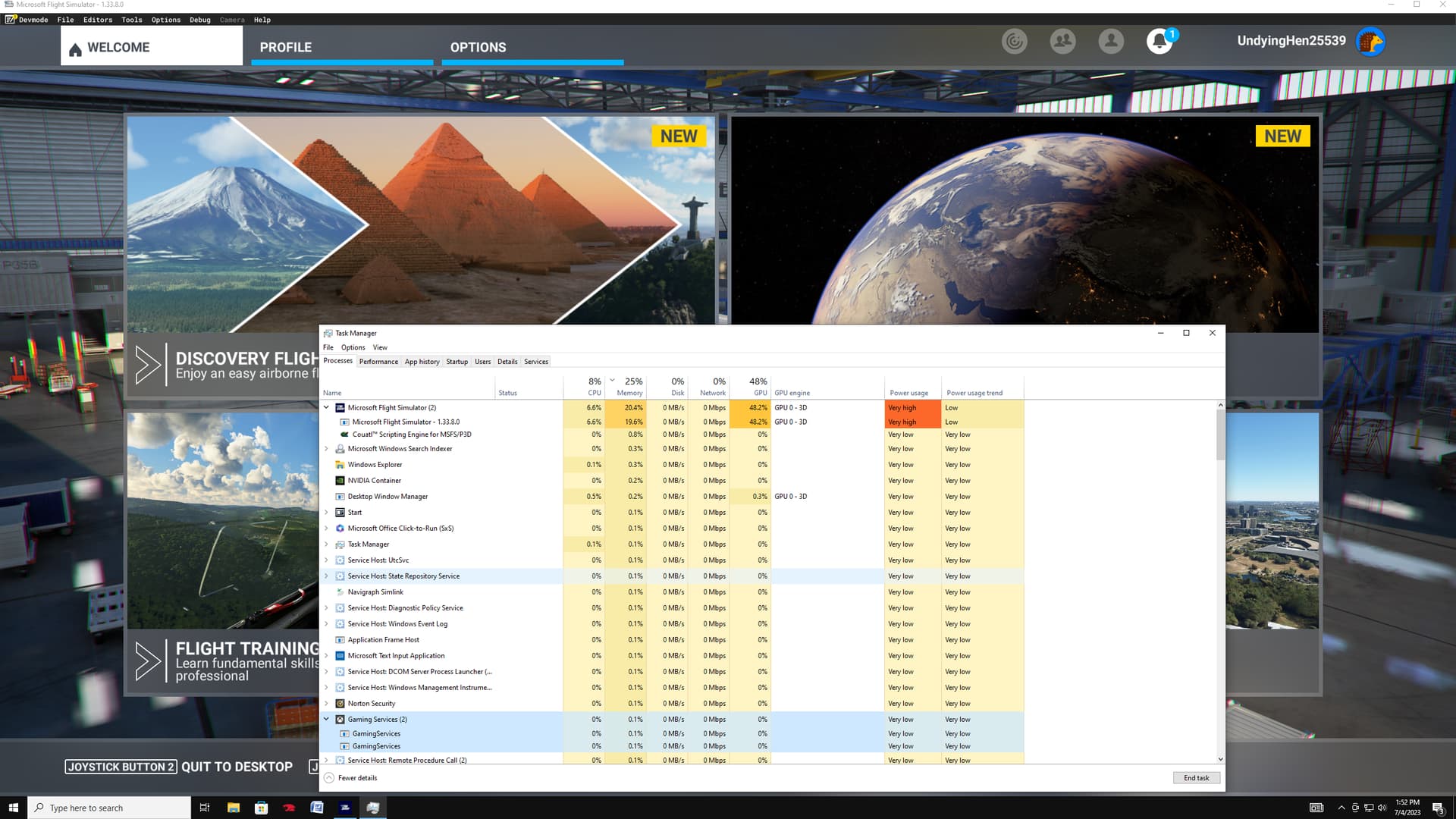Collapse the Microsoft Flight Simulator process group
The width and height of the screenshot is (1456, 819).
point(327,408)
